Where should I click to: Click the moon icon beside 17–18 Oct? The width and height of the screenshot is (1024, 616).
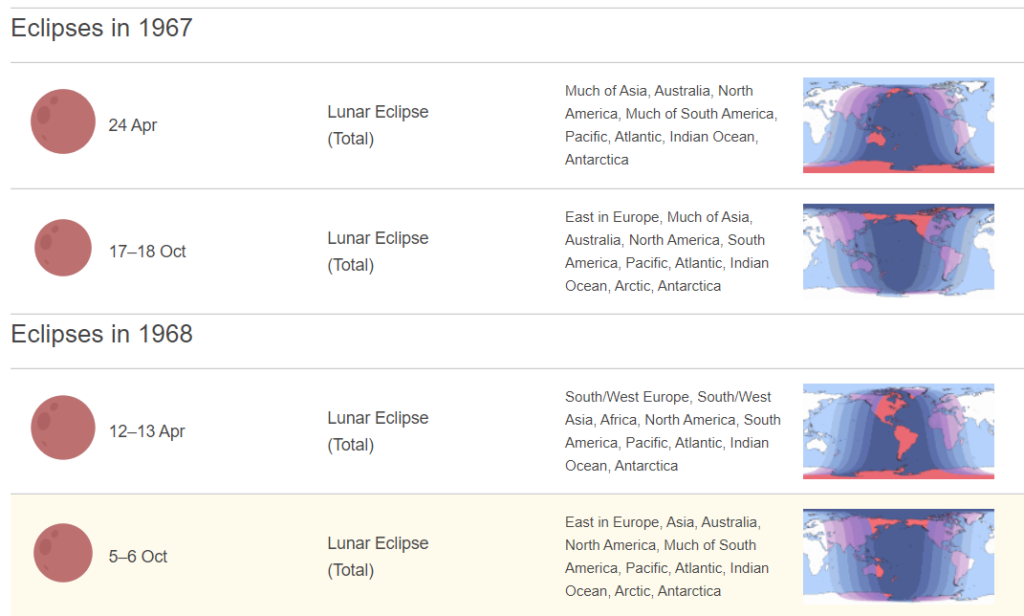[63, 248]
